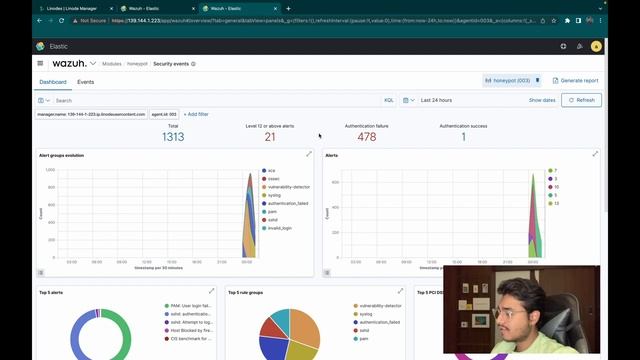Select Host Blocked by firewall legend entry
Viewport: 640px width, 360px height.
[189, 330]
